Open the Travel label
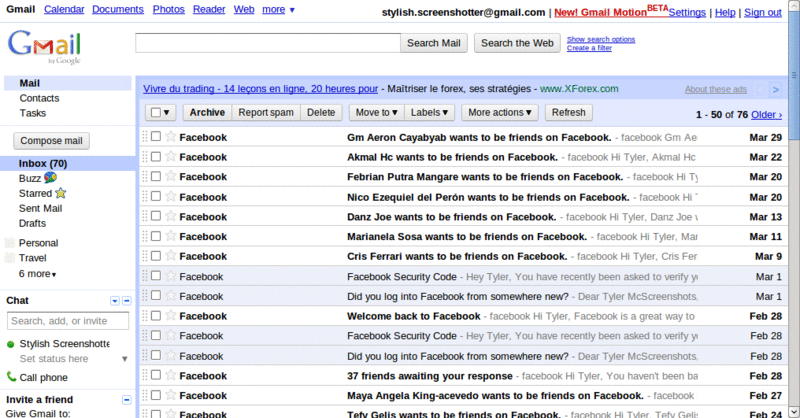The width and height of the screenshot is (800, 418). (33, 258)
